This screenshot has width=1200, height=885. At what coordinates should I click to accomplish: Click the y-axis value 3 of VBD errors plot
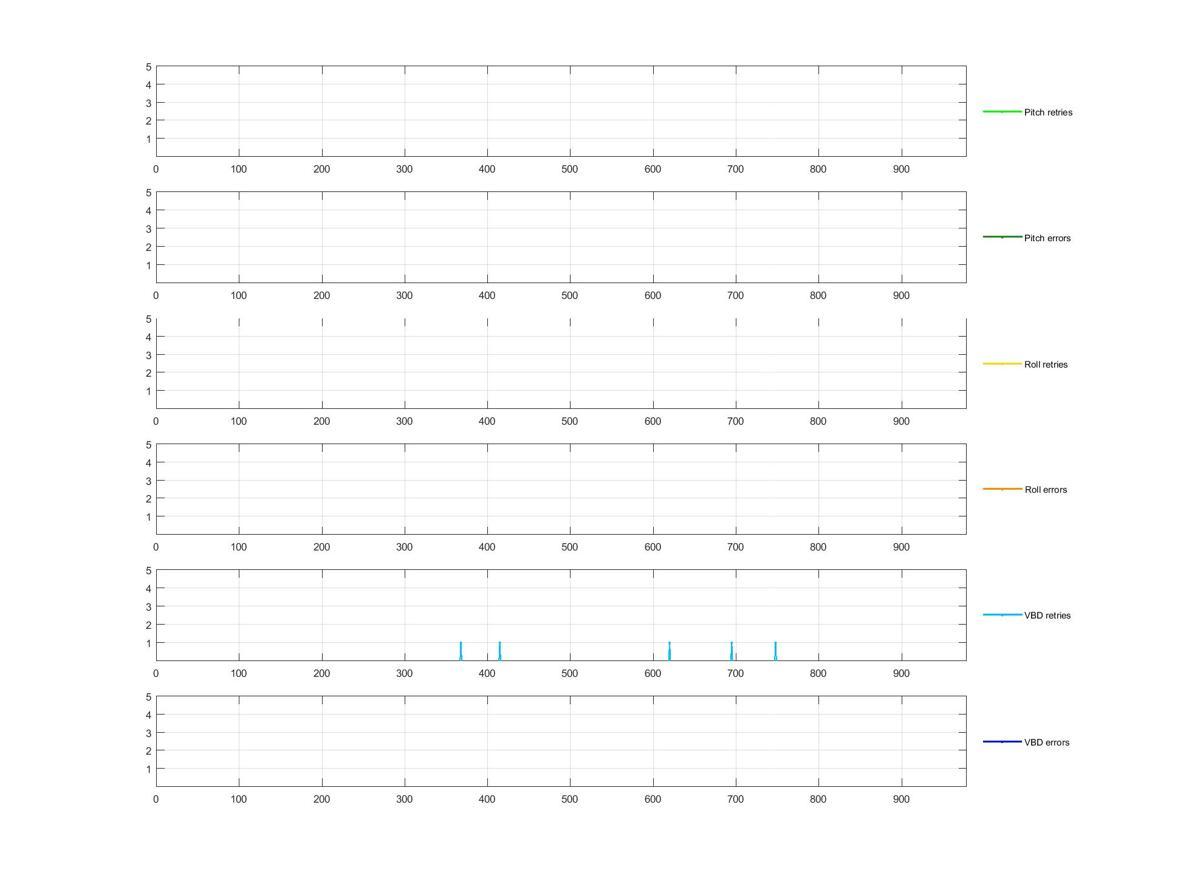149,733
